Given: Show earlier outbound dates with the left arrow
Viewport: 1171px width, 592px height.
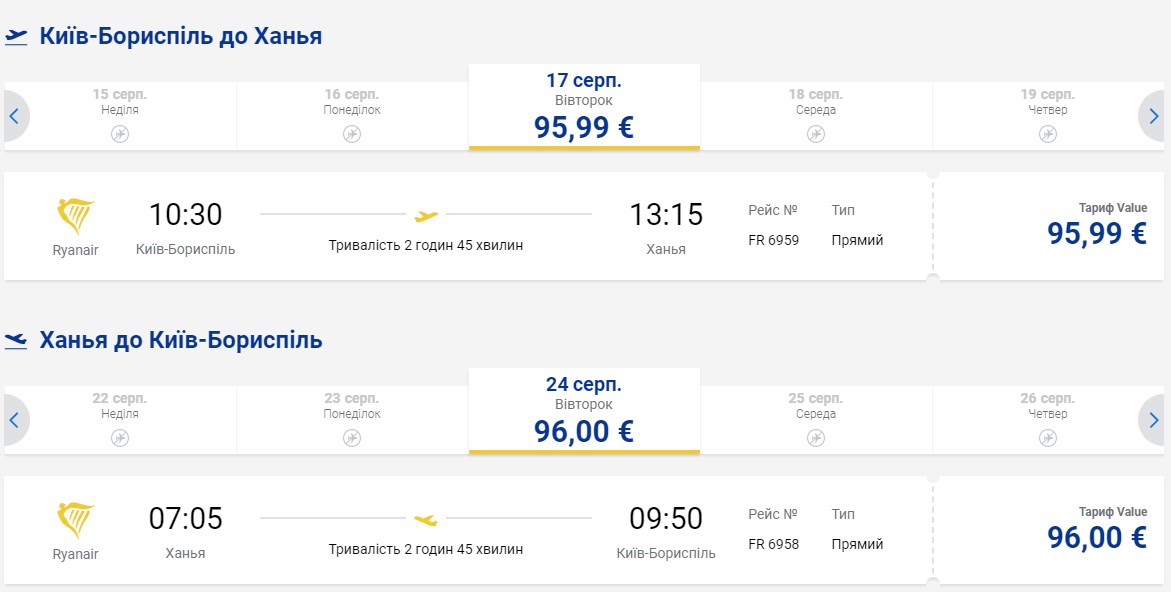Looking at the screenshot, I should click(x=14, y=116).
